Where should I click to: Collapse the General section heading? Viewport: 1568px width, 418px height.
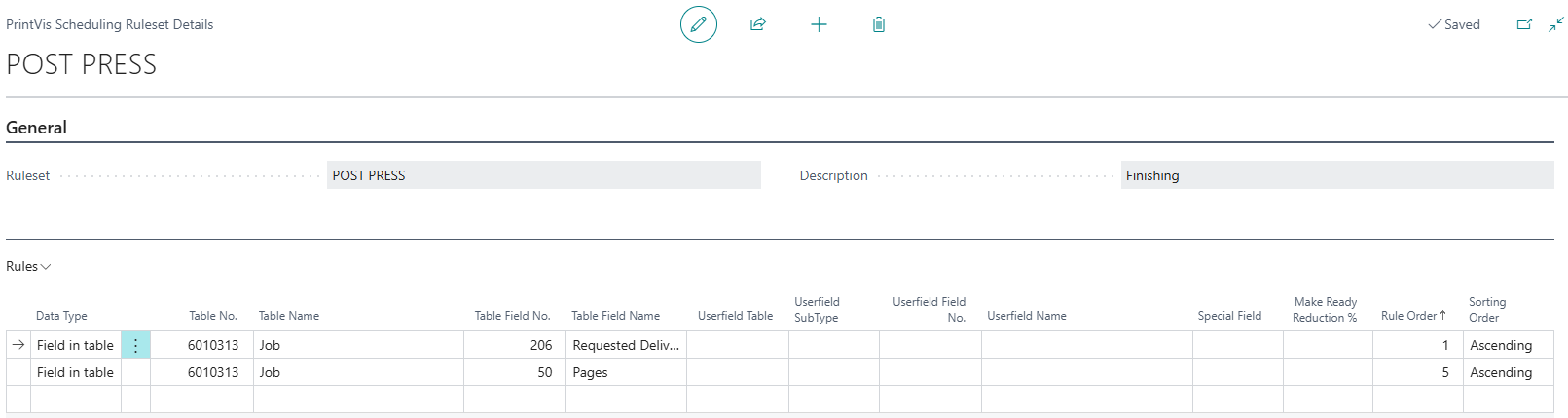click(x=36, y=128)
